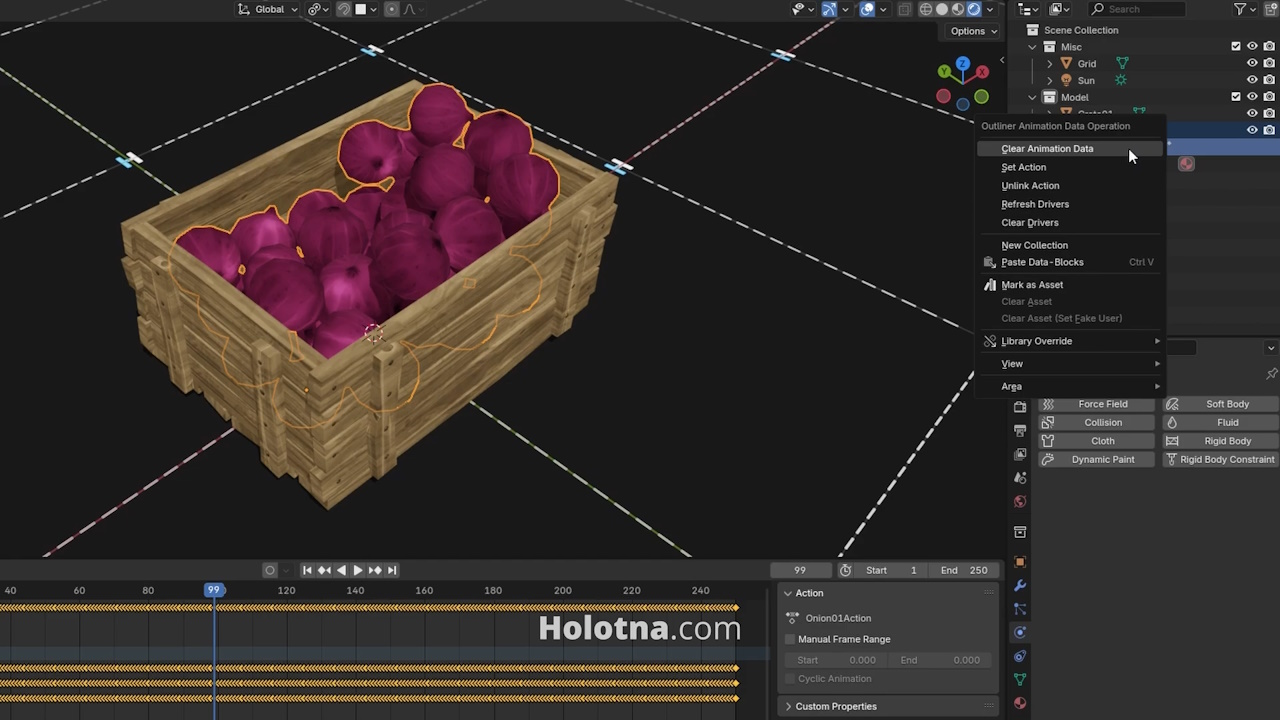Hide Sun object with eye icon
This screenshot has height=720, width=1280.
point(1252,80)
